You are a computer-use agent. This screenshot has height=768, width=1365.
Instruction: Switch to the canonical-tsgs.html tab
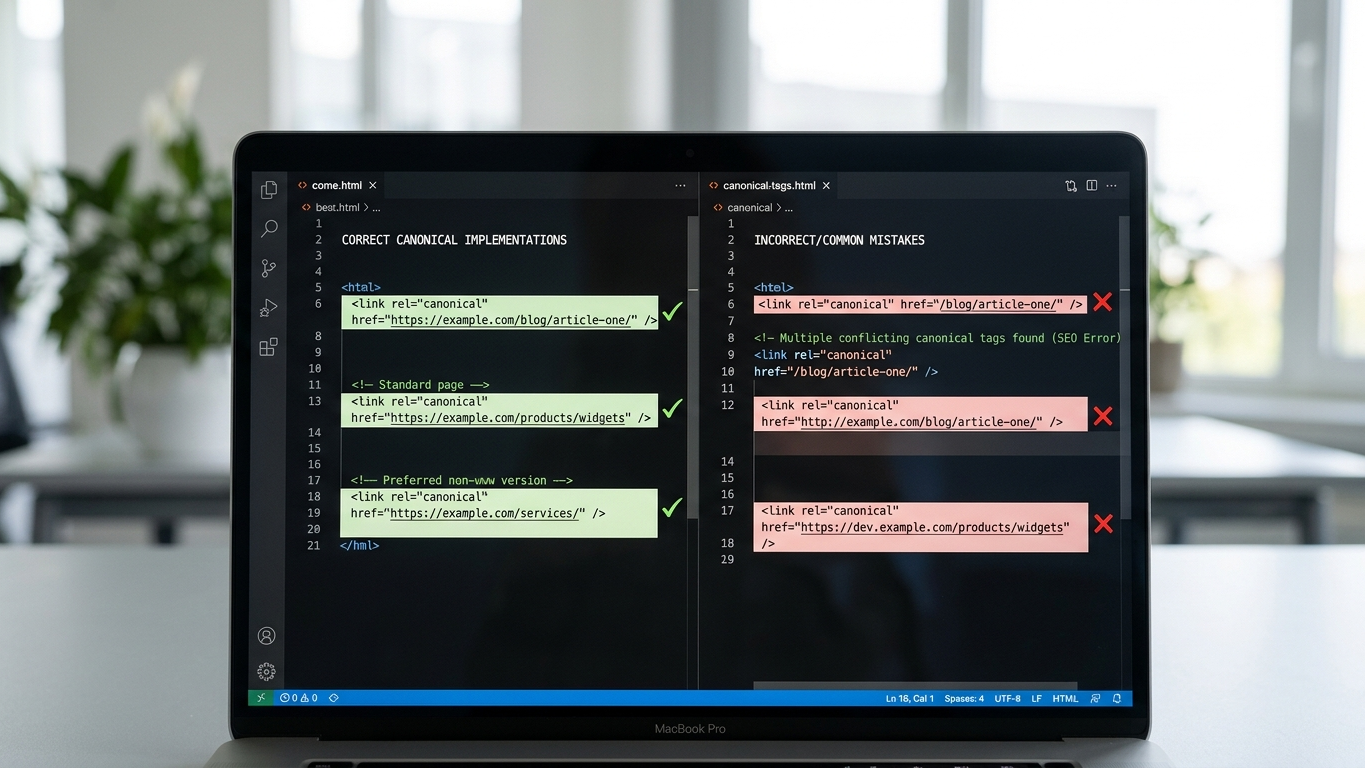coord(769,185)
